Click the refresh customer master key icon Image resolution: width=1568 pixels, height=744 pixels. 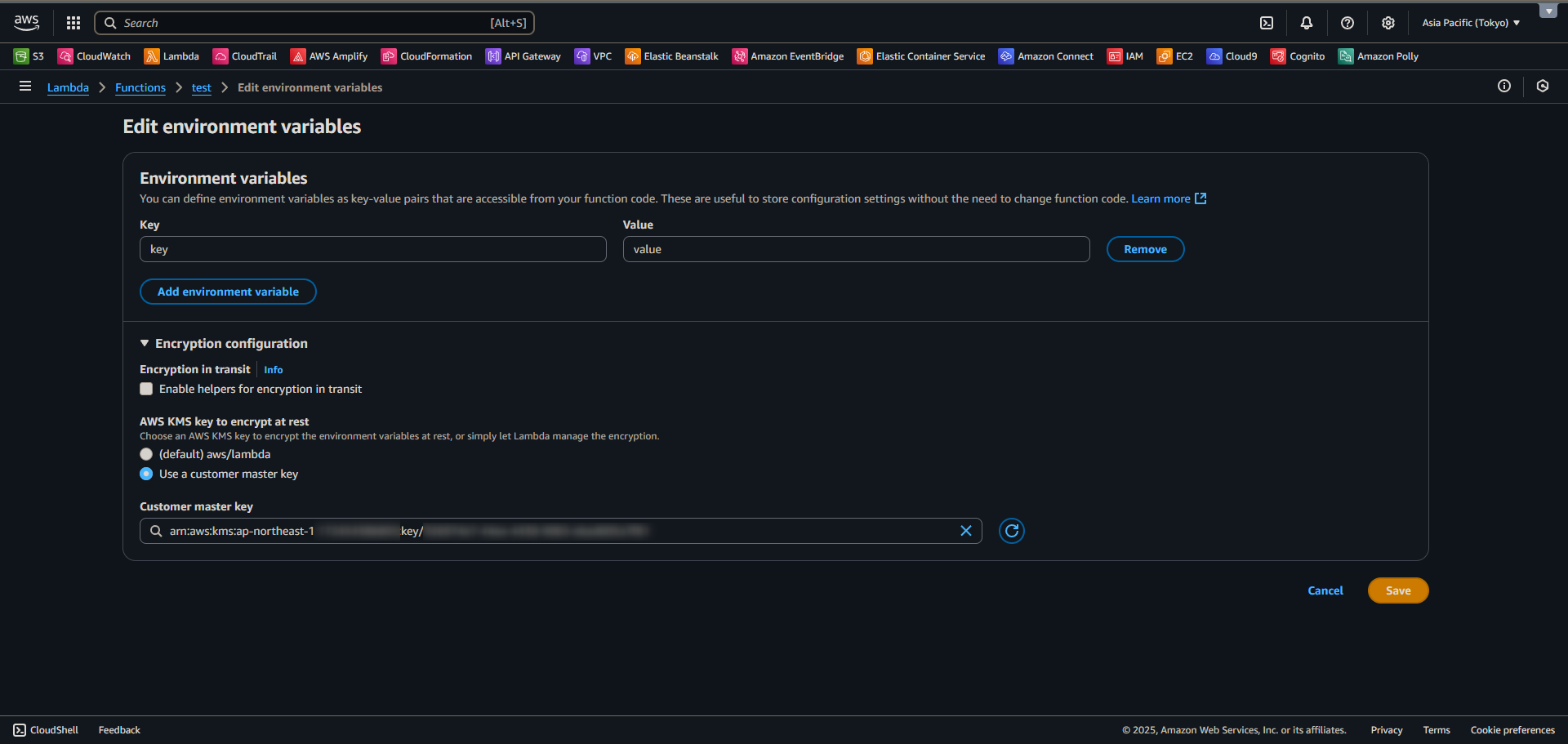[x=1011, y=531]
